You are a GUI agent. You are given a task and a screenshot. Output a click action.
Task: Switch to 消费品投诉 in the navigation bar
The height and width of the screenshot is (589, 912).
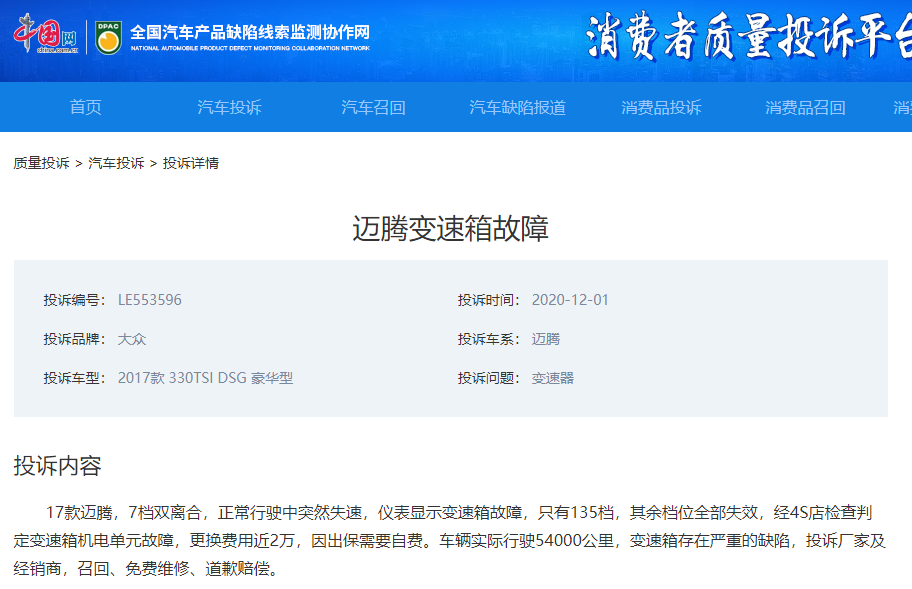[x=661, y=107]
